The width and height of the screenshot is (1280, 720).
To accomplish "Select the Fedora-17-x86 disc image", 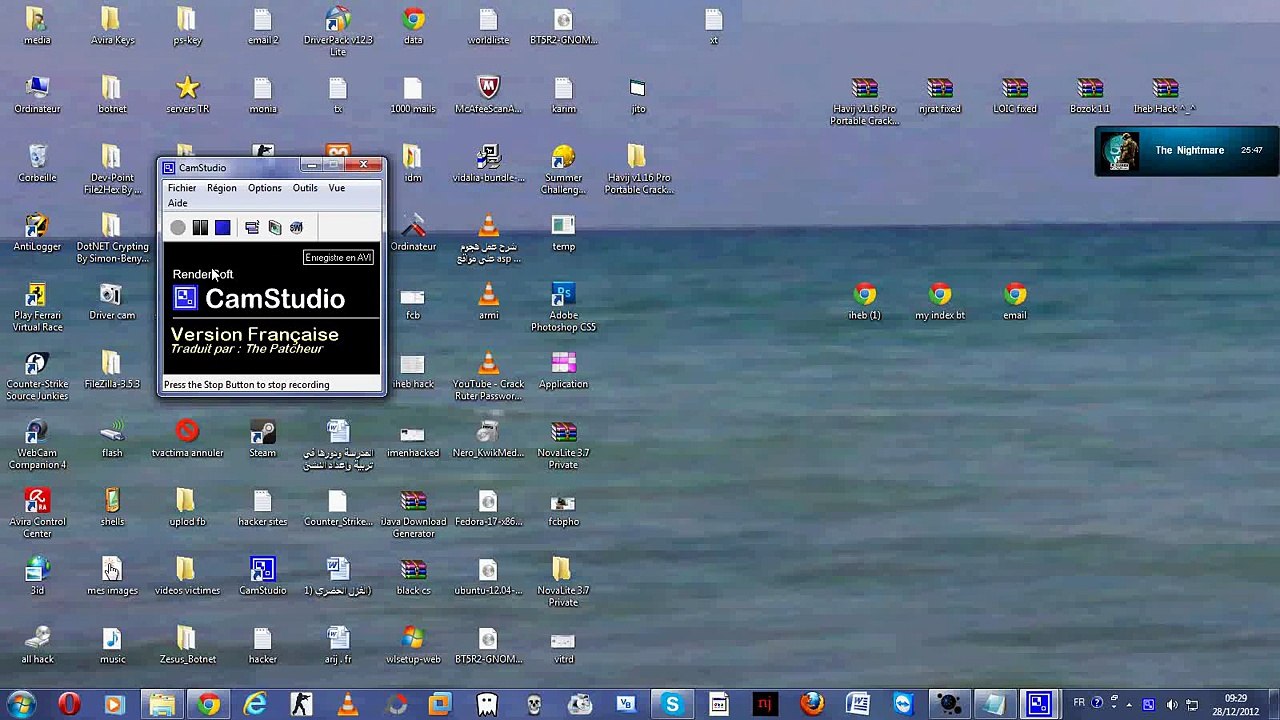I will (x=488, y=508).
